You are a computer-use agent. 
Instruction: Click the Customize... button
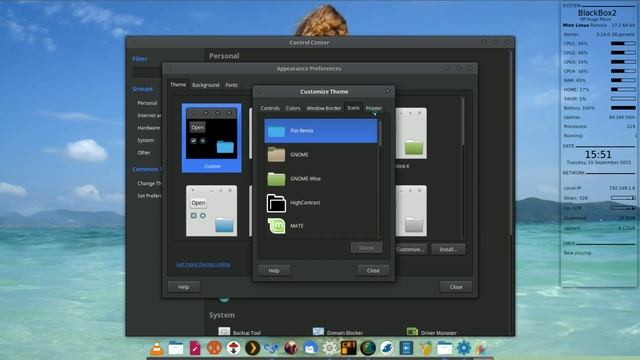(x=410, y=249)
